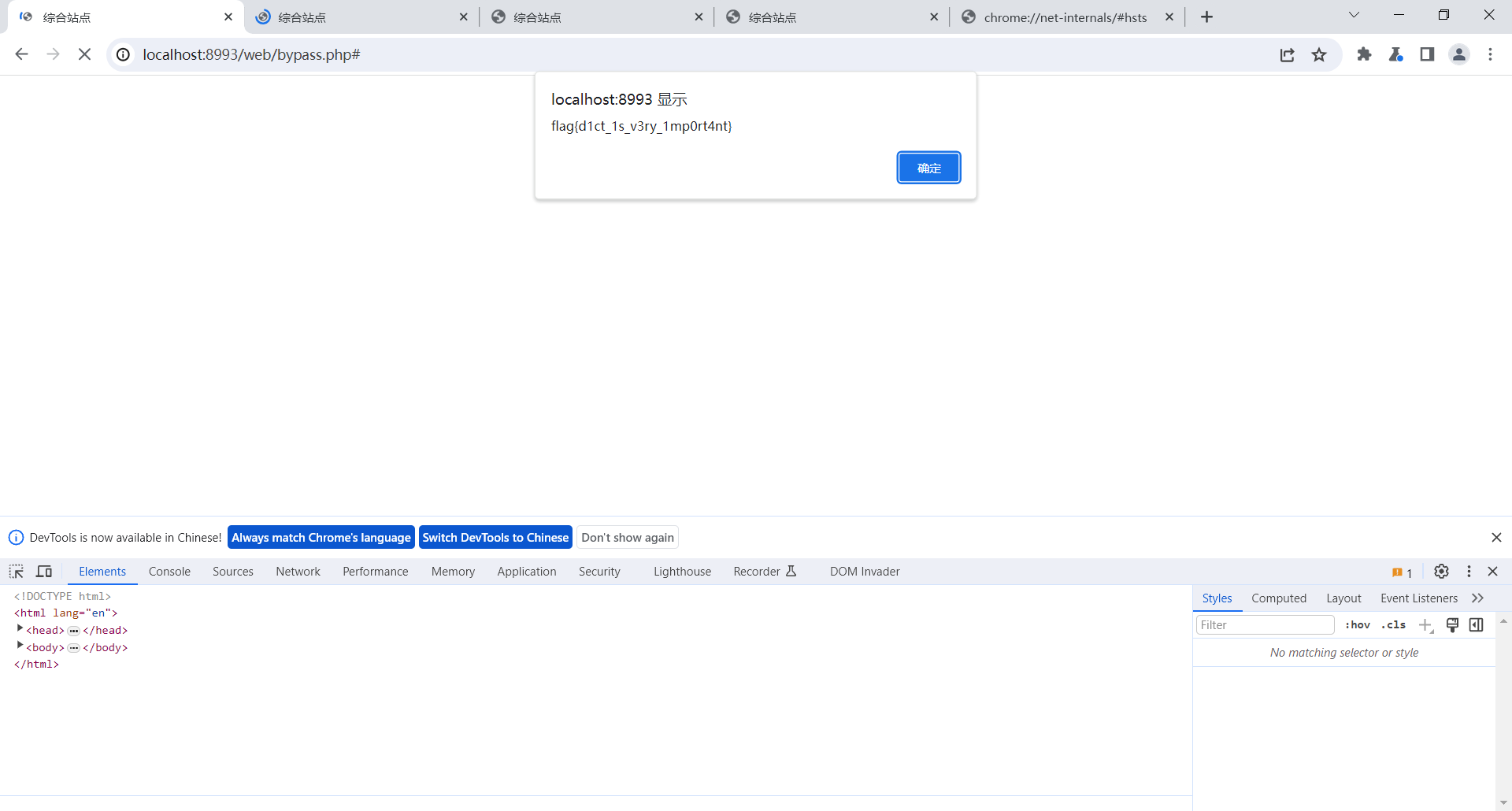This screenshot has width=1512, height=811.
Task: Show more Styles pane tabs chevron
Action: point(1477,598)
